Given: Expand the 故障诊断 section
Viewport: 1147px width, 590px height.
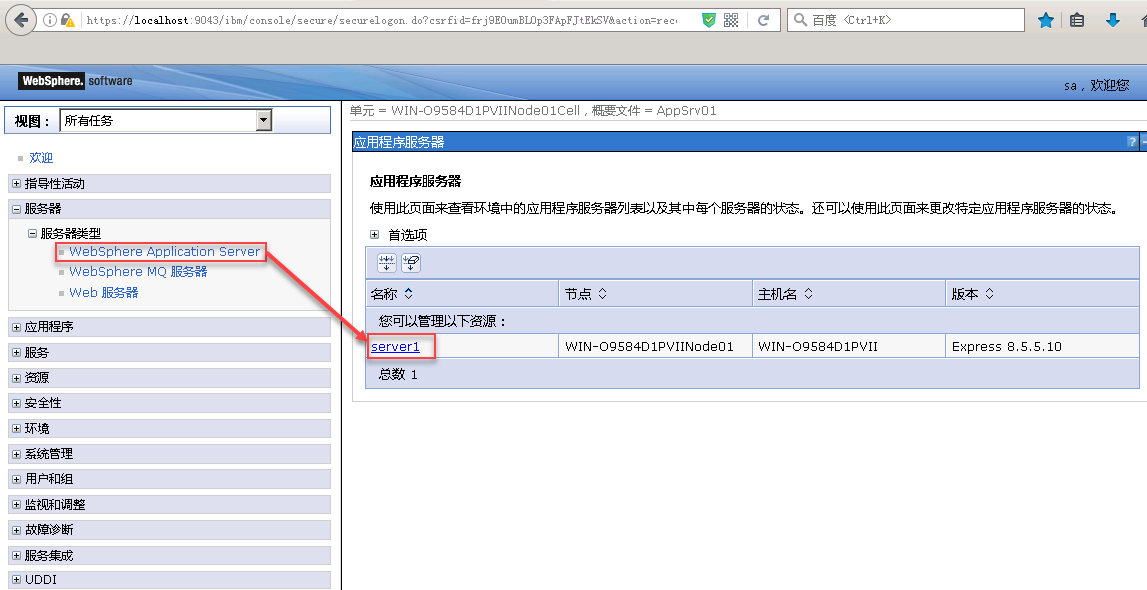Looking at the screenshot, I should [16, 529].
